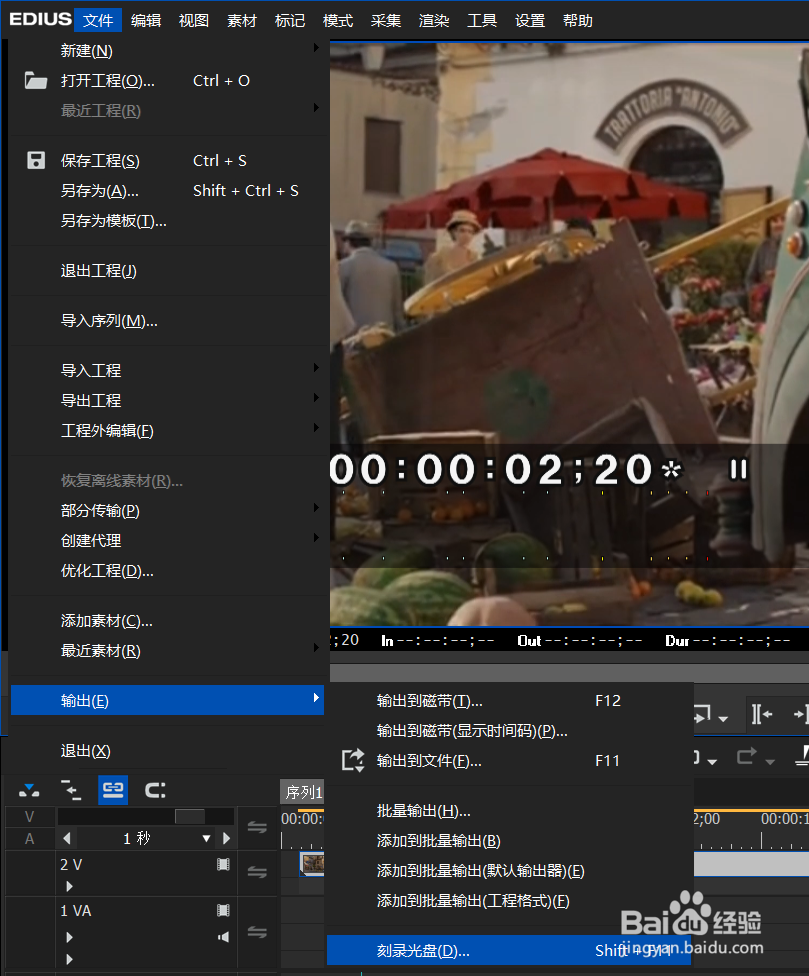809x976 pixels.
Task: Select 导入序列(M)... menu entry
Action: pos(167,321)
